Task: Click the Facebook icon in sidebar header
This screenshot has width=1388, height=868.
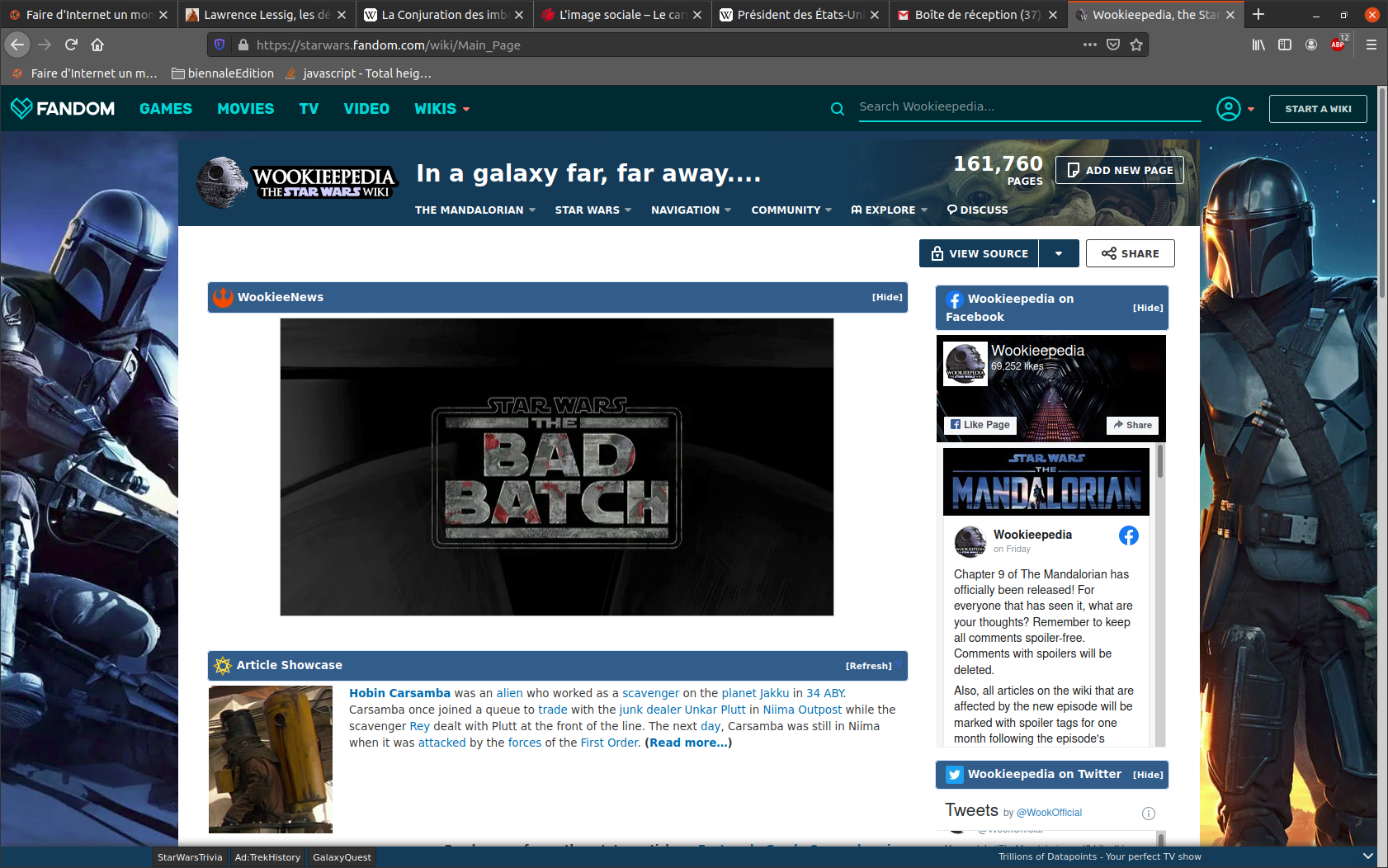Action: [x=955, y=300]
